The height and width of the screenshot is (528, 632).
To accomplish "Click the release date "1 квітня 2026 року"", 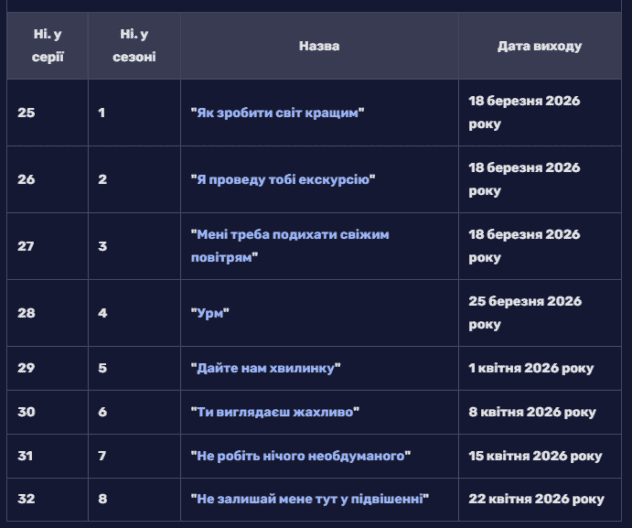I will click(531, 368).
